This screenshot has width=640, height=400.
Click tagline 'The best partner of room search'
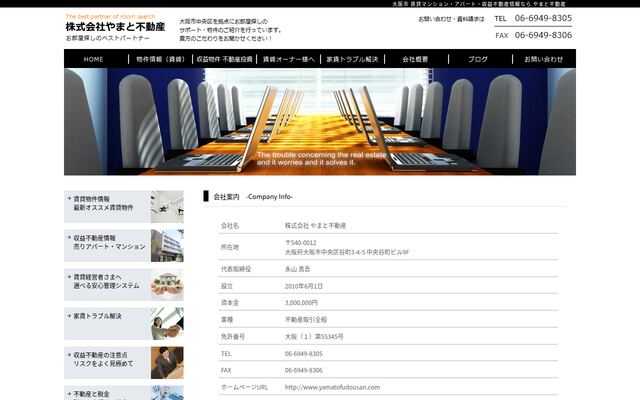point(110,16)
